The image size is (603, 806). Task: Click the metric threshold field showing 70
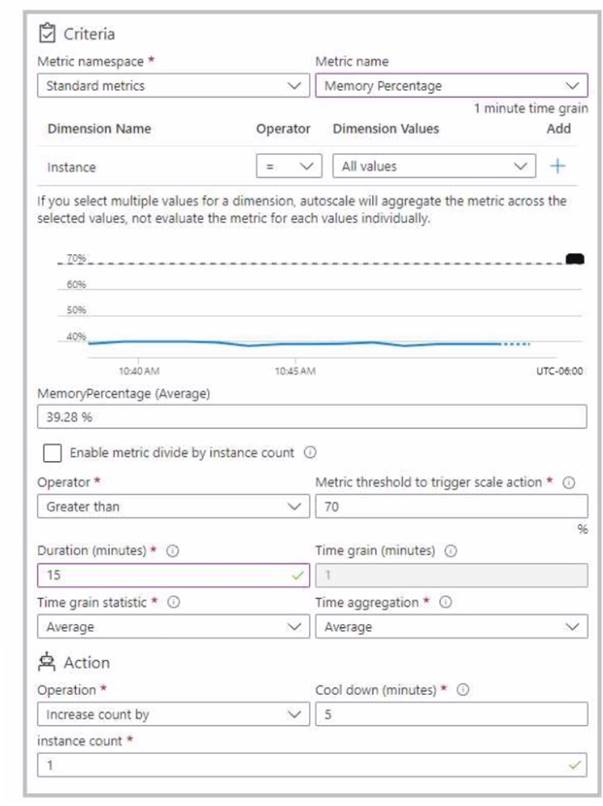pos(451,506)
